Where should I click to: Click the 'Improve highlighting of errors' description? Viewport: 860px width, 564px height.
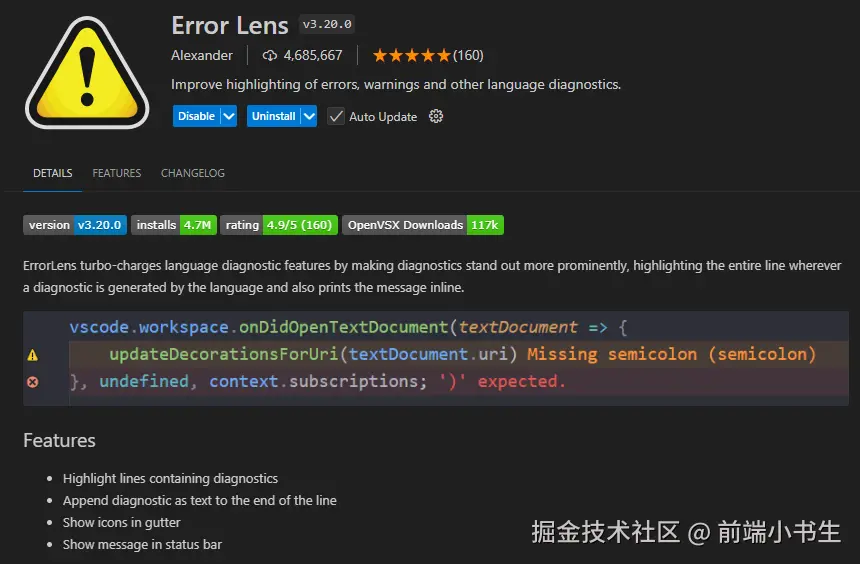[x=396, y=84]
